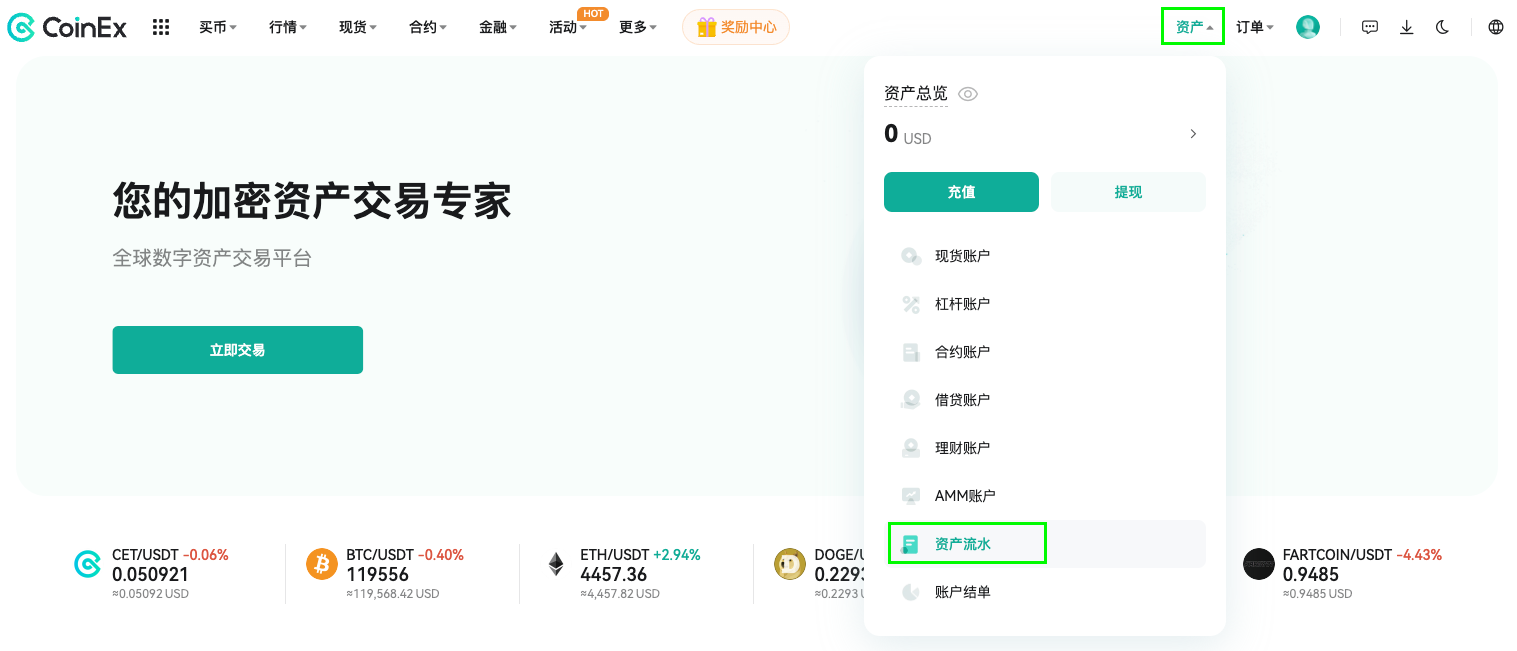The height and width of the screenshot is (651, 1517).
Task: Expand the 买币 dropdown menu
Action: pyautogui.click(x=218, y=27)
